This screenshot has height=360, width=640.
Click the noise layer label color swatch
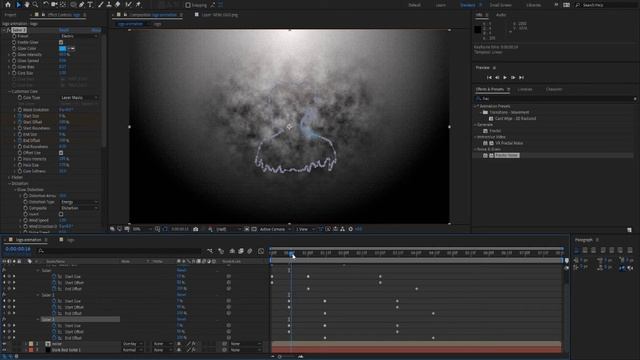point(31,344)
